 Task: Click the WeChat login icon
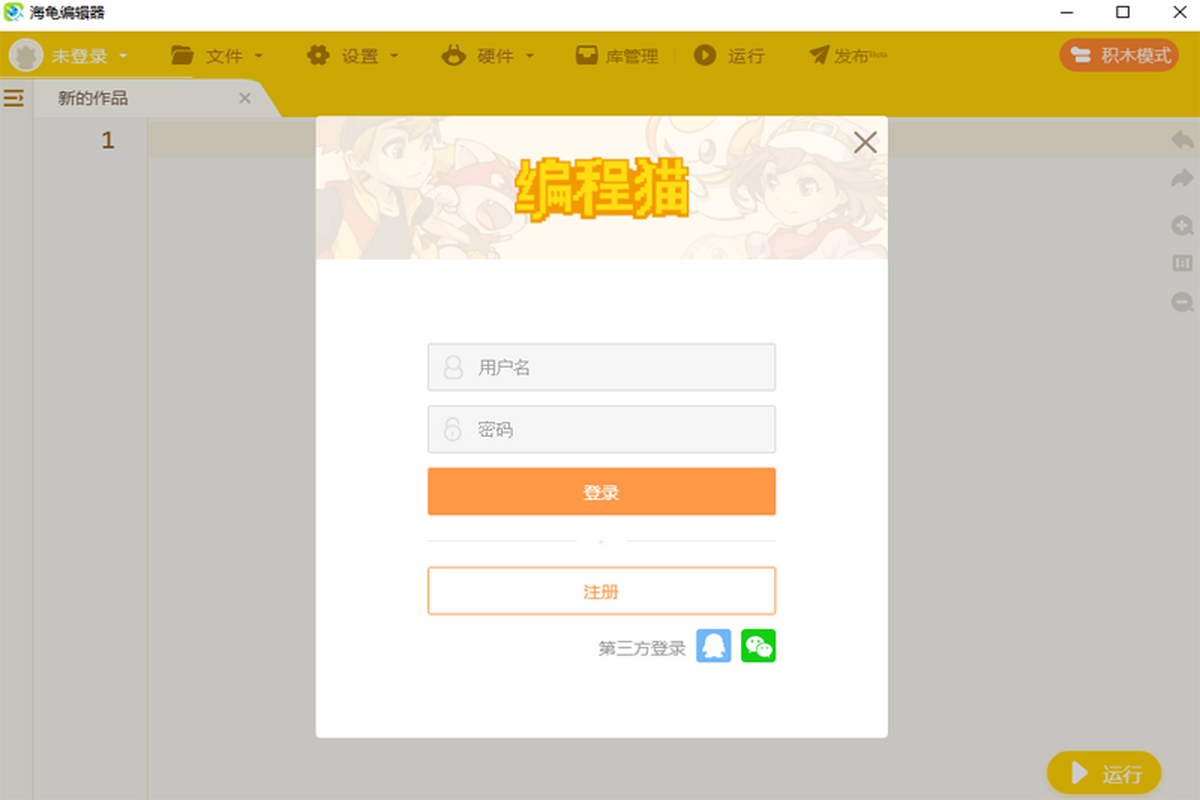pos(758,646)
